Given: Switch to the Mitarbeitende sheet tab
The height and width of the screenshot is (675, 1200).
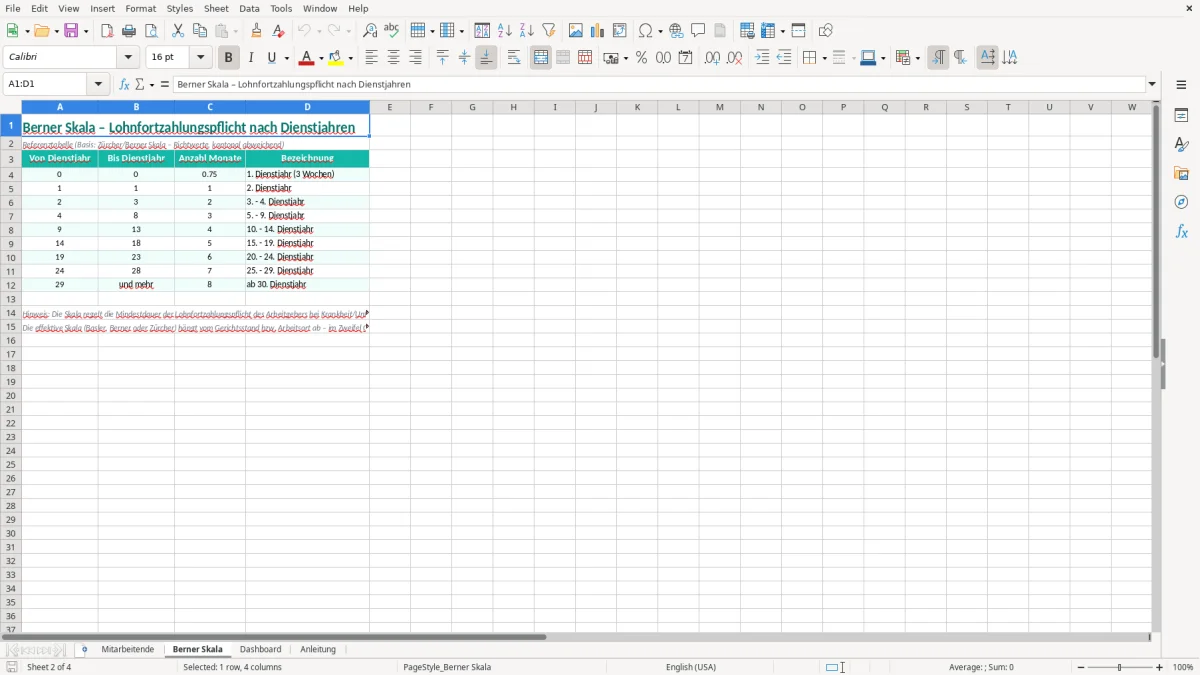Looking at the screenshot, I should pos(128,649).
